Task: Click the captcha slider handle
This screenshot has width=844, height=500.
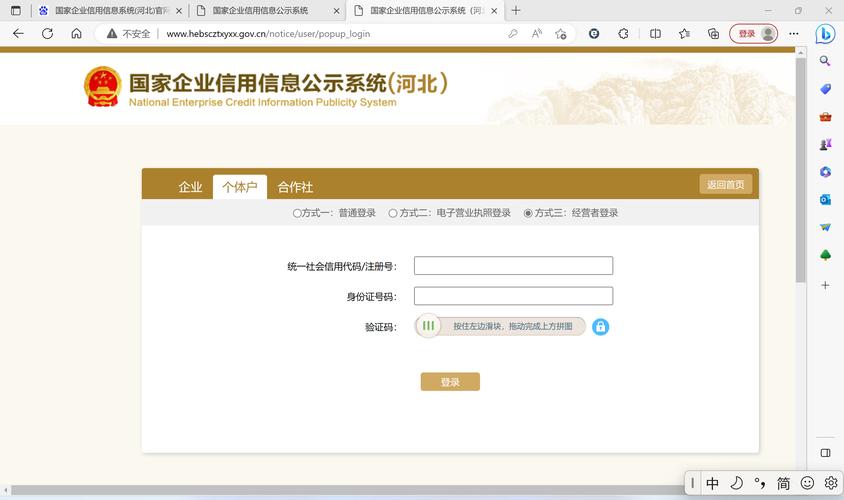Action: 428,326
